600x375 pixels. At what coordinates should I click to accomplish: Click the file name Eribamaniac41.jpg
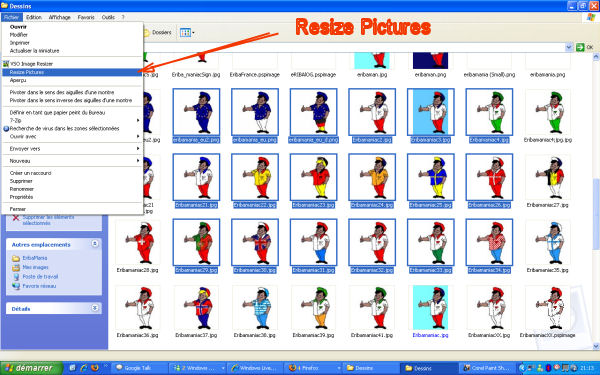click(372, 335)
